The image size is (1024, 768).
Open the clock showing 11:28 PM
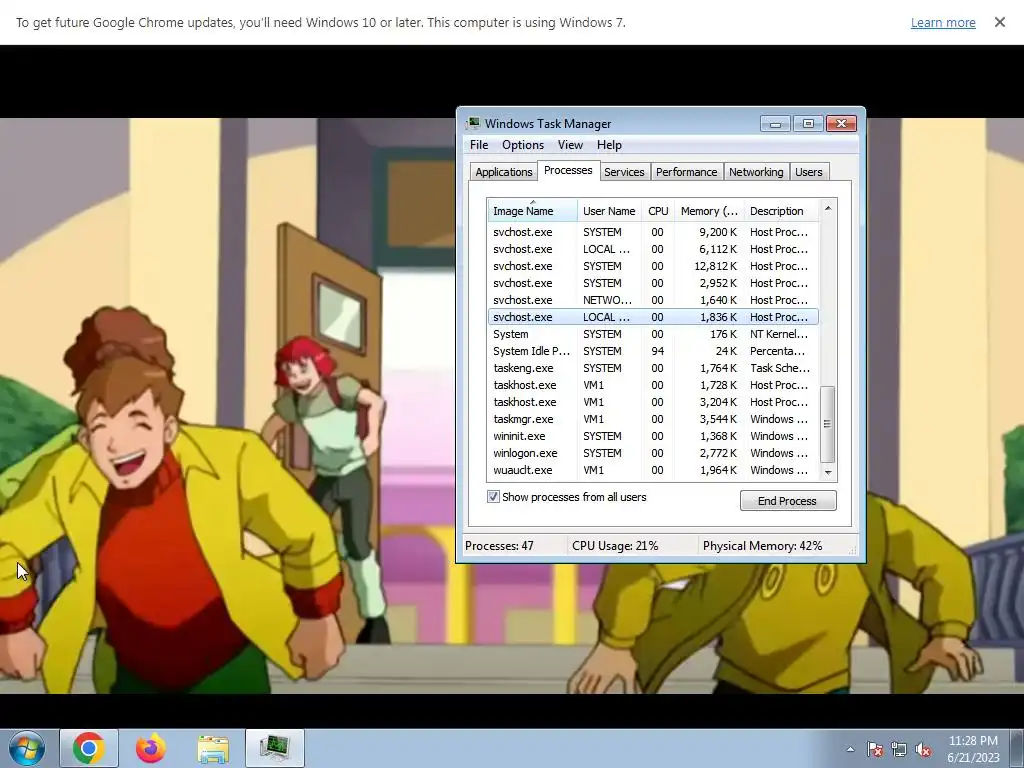pos(973,749)
